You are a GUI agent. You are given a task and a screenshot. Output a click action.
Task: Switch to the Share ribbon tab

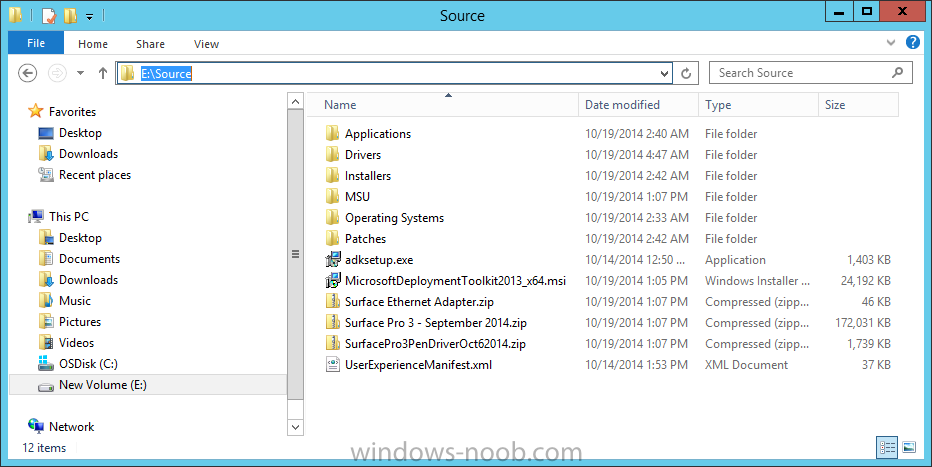coord(150,44)
